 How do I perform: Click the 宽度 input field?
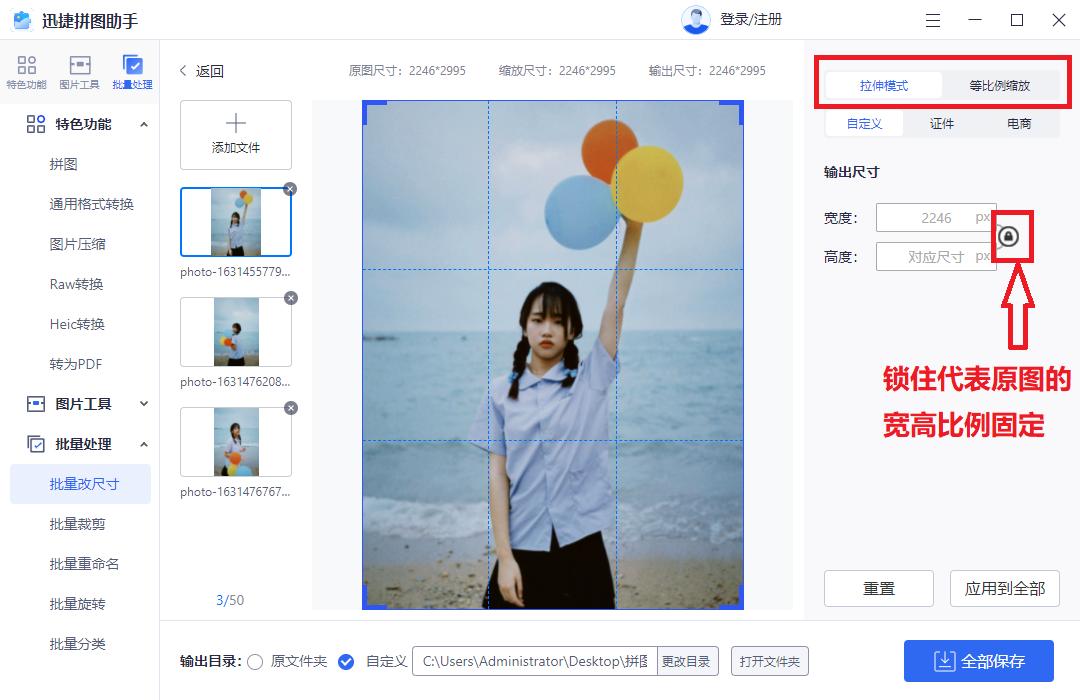pyautogui.click(x=936, y=218)
